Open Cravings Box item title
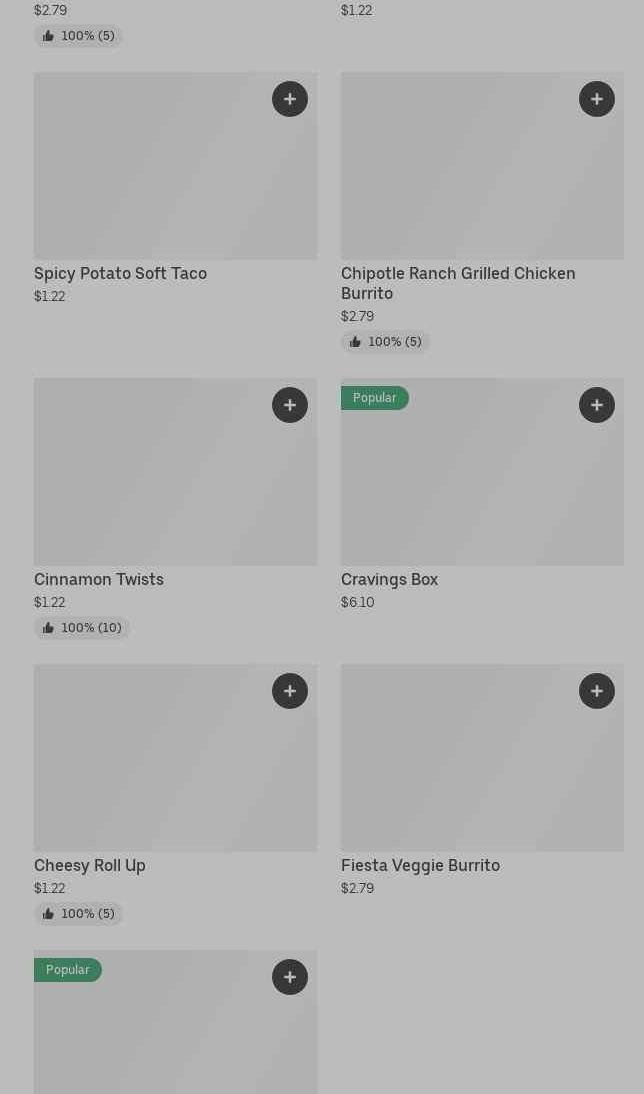Image resolution: width=644 pixels, height=1094 pixels. [x=389, y=580]
